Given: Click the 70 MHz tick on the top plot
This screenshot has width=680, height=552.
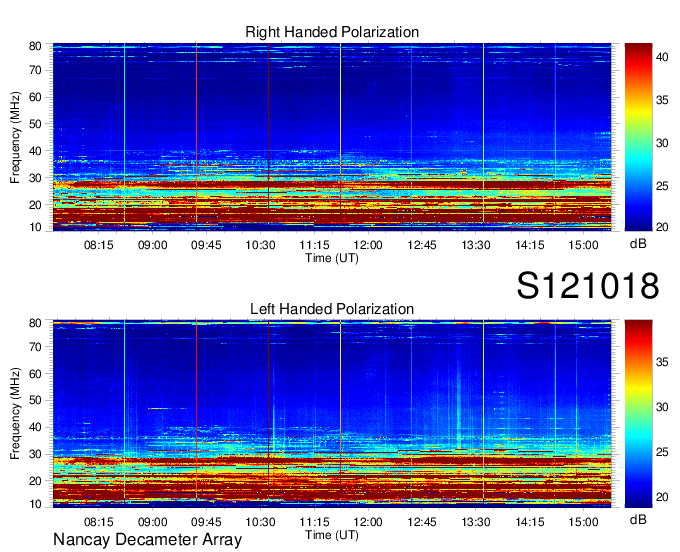Looking at the screenshot, I should [x=35, y=70].
